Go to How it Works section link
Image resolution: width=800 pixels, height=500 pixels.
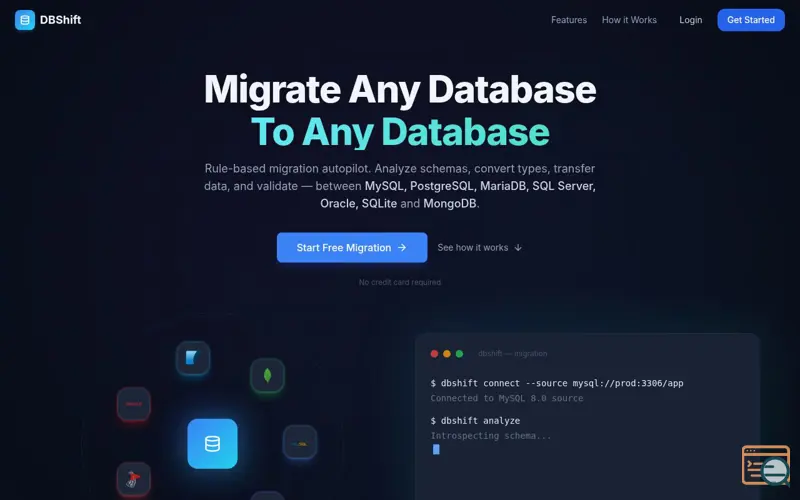[x=629, y=20]
